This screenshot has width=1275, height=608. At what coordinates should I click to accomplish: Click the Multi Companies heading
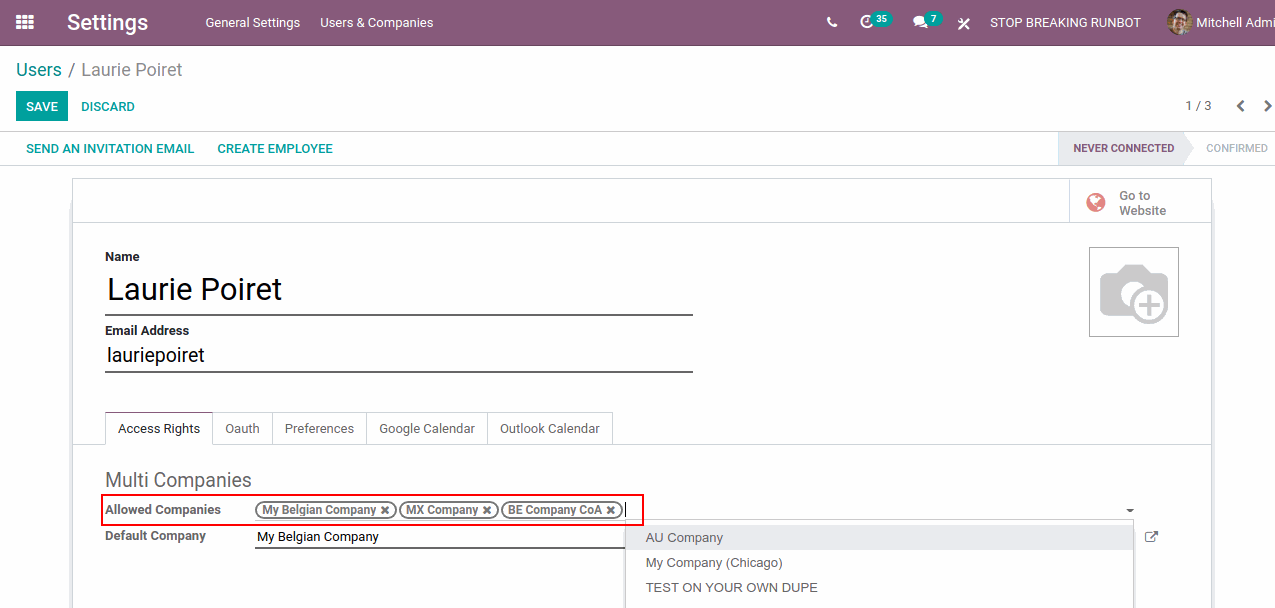[178, 481]
